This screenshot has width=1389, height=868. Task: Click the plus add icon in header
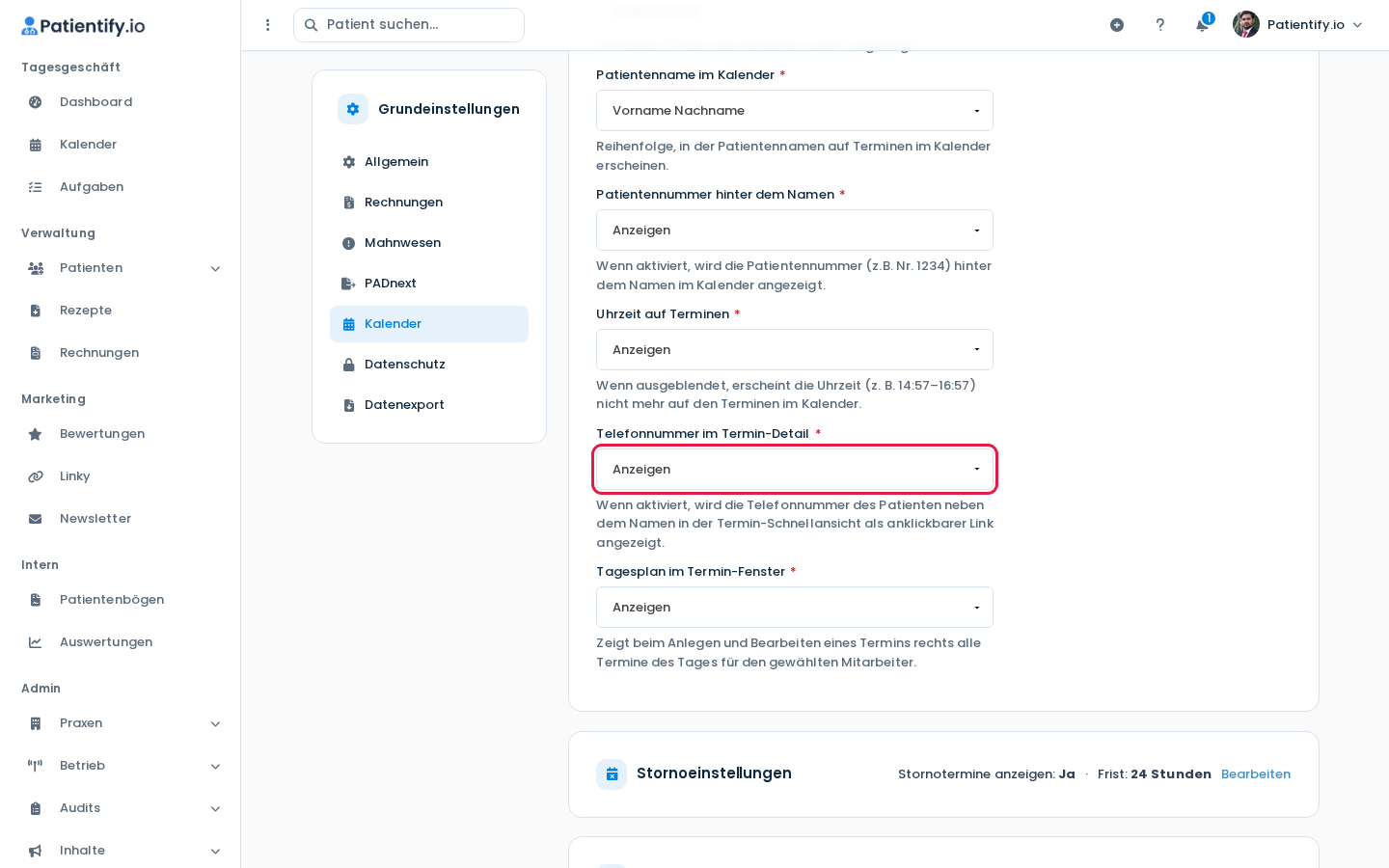pyautogui.click(x=1117, y=25)
